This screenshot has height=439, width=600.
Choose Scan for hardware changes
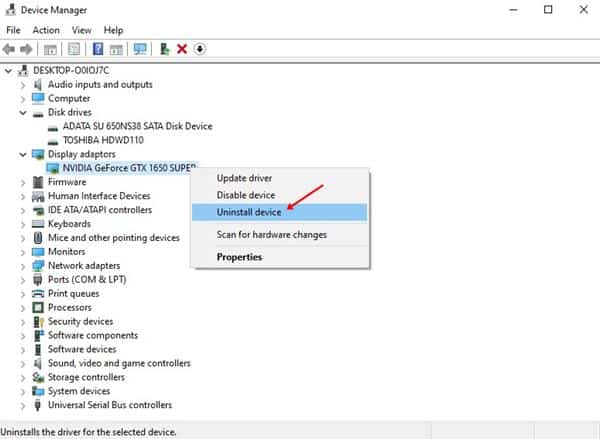[x=280, y=235]
